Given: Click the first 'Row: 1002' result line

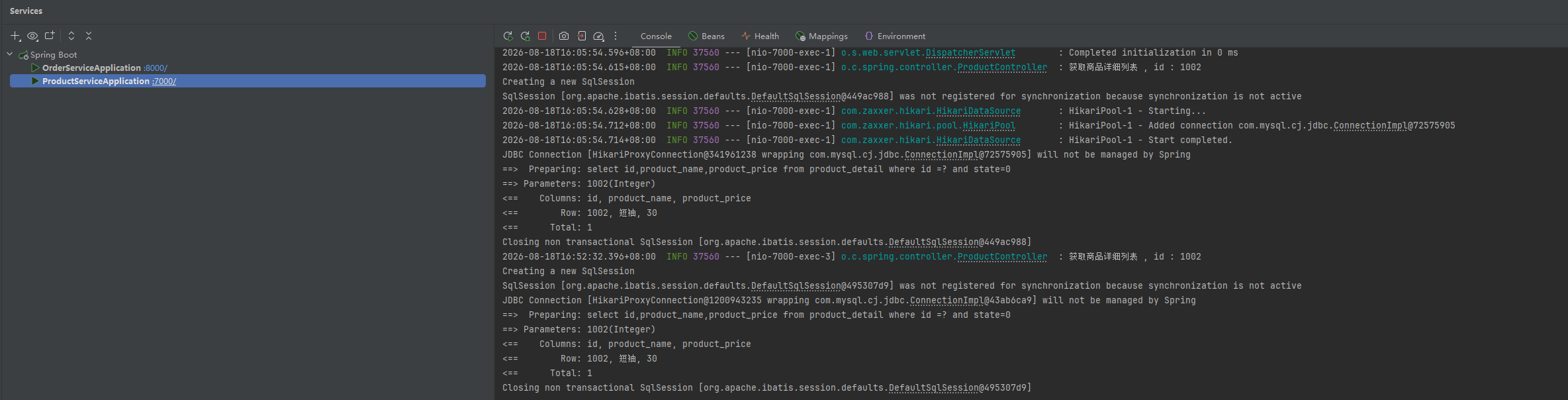Looking at the screenshot, I should coord(579,213).
